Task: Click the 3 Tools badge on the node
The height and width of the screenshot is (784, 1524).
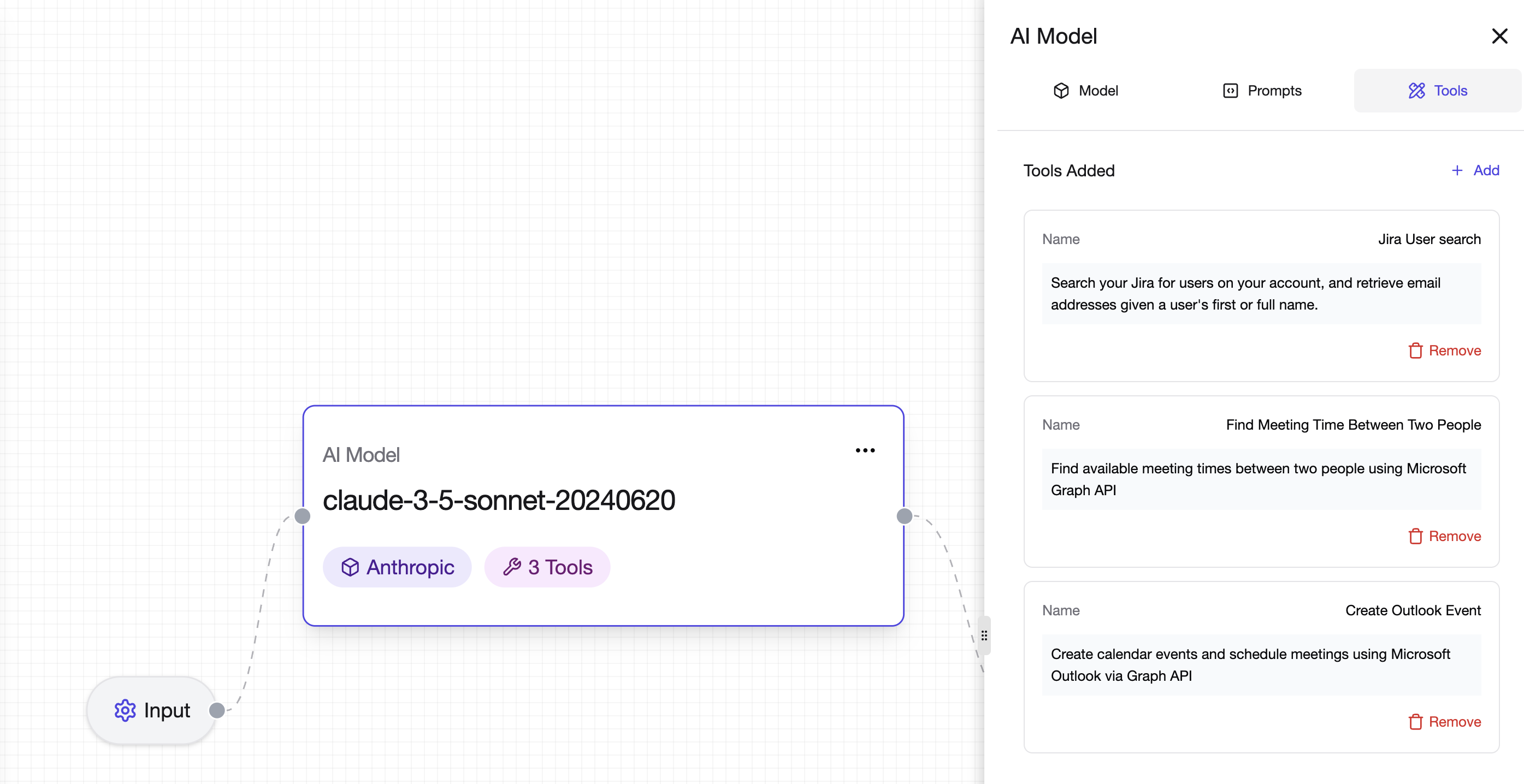Action: (547, 567)
